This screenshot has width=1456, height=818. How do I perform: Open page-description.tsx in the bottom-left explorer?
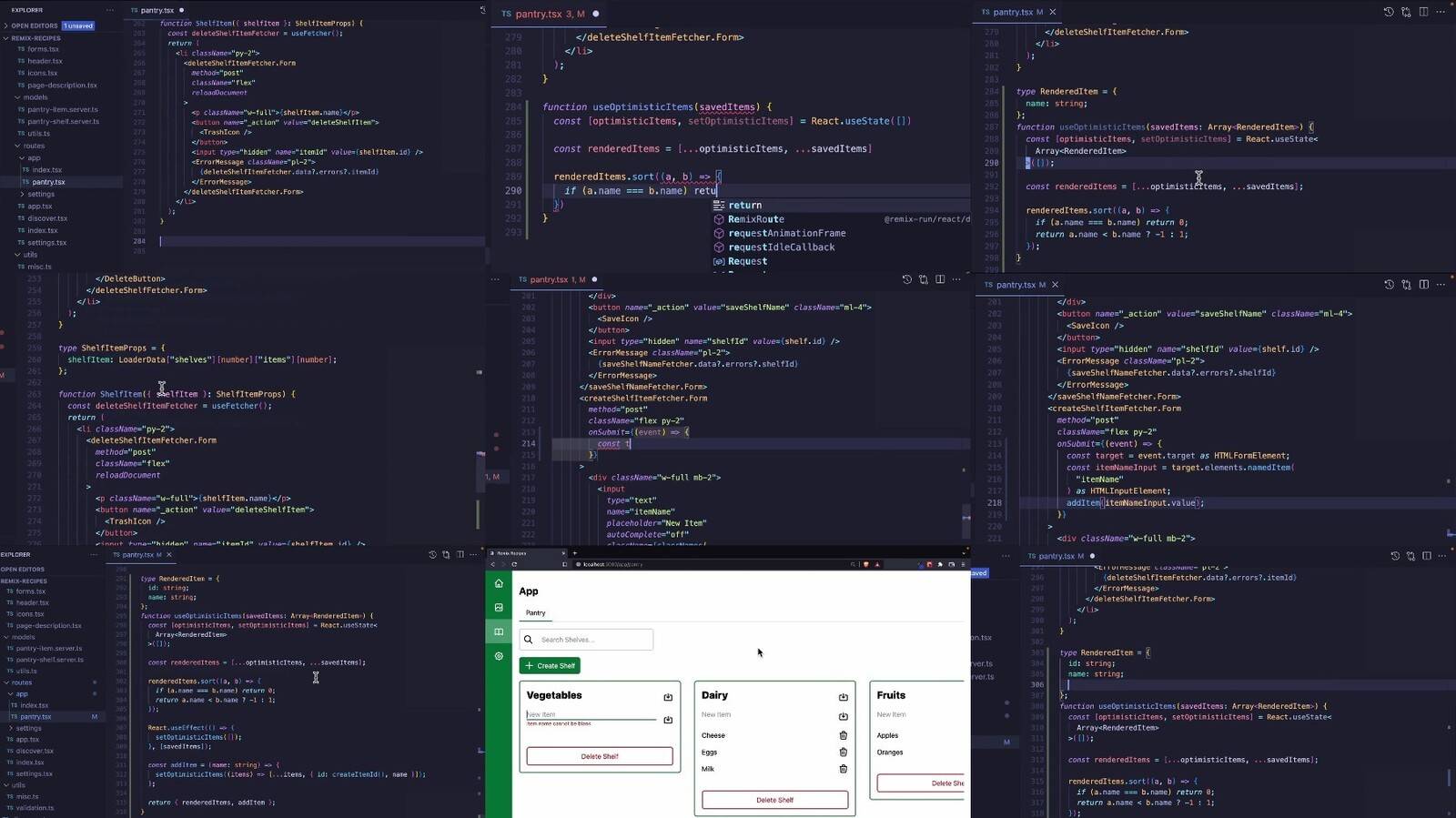(x=48, y=626)
